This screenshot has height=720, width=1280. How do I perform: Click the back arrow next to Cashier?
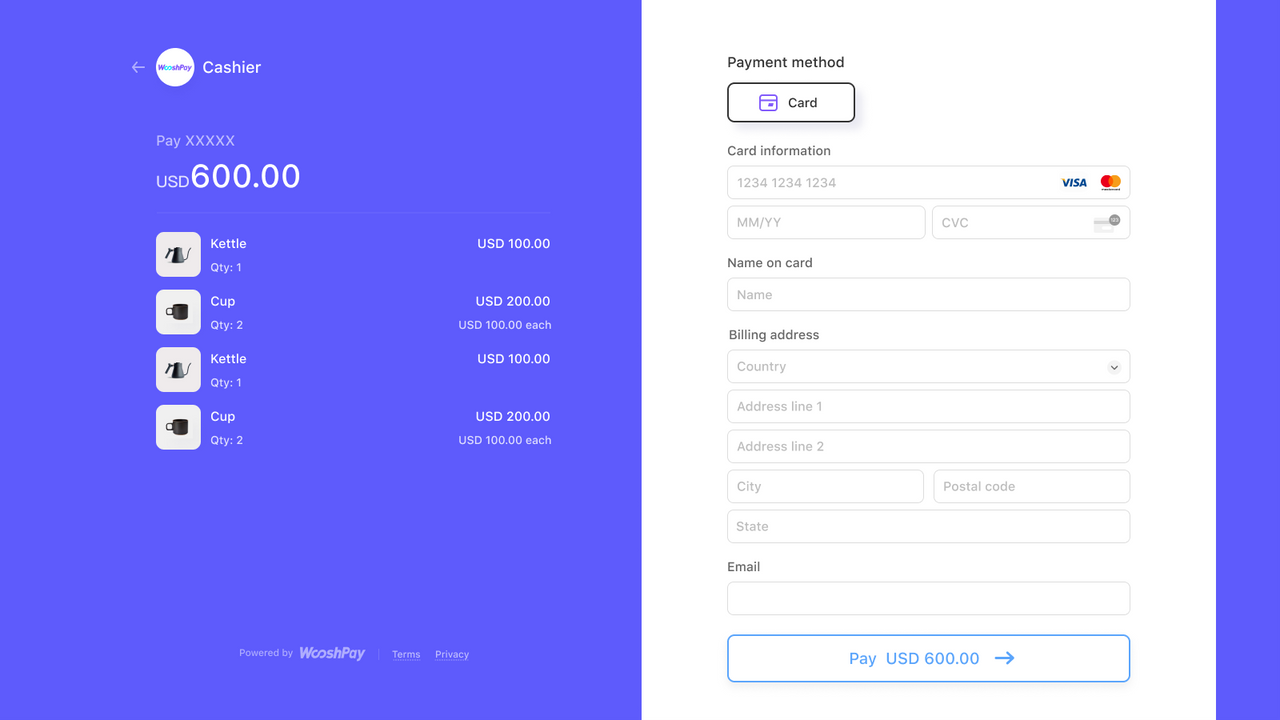(x=138, y=67)
